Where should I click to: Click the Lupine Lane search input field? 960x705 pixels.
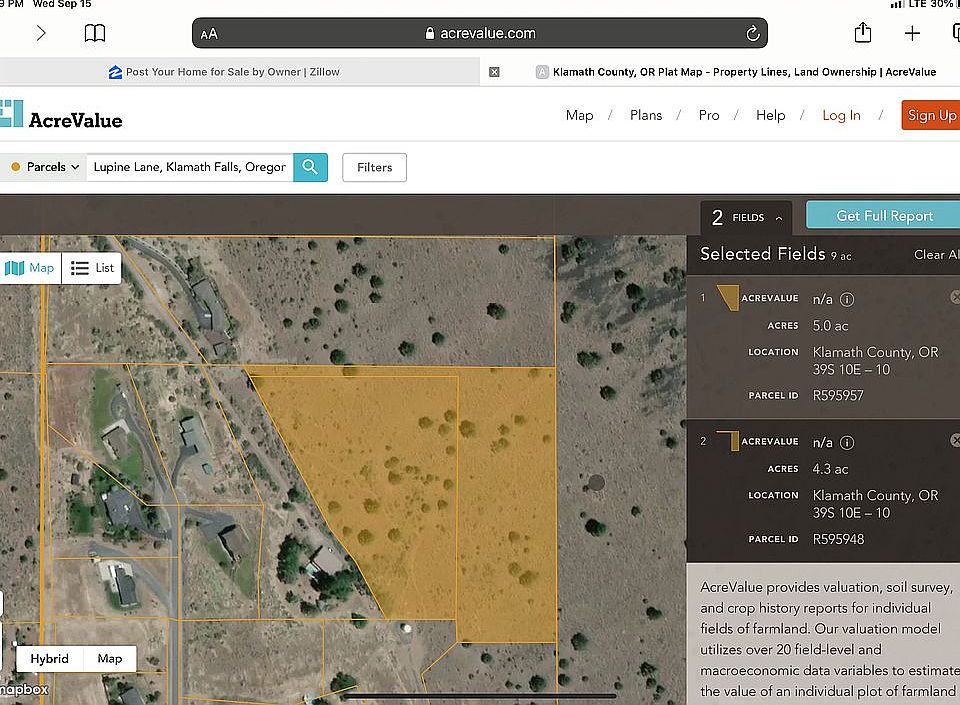tap(190, 167)
